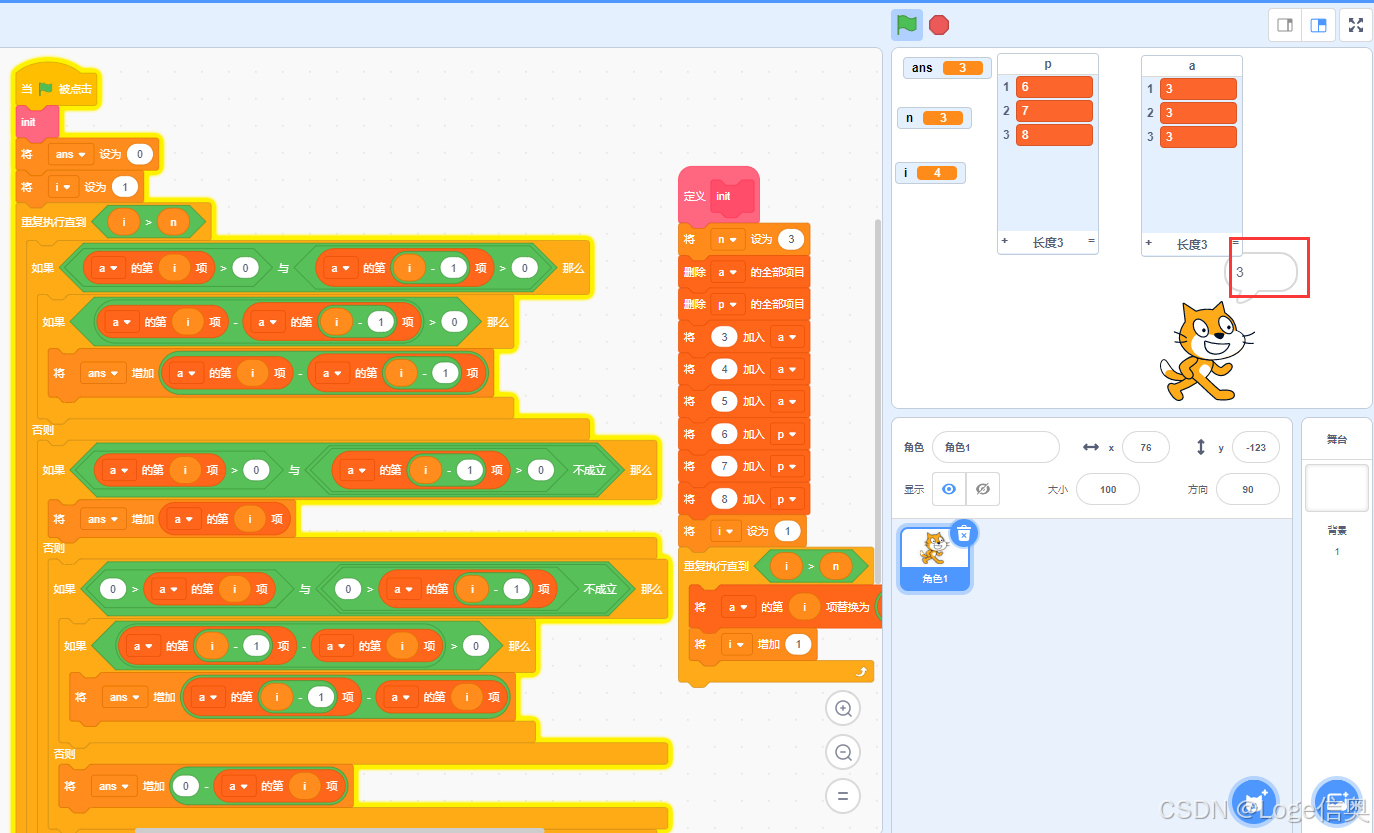Open list dropdown in 将 6 加入 p

coord(786,434)
